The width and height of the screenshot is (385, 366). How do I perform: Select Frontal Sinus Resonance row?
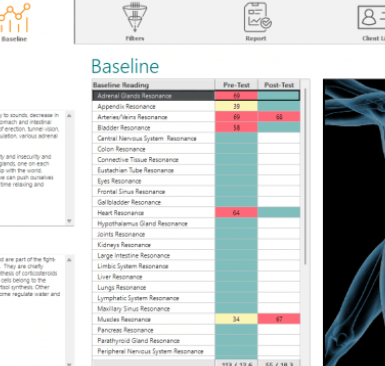[196, 192]
